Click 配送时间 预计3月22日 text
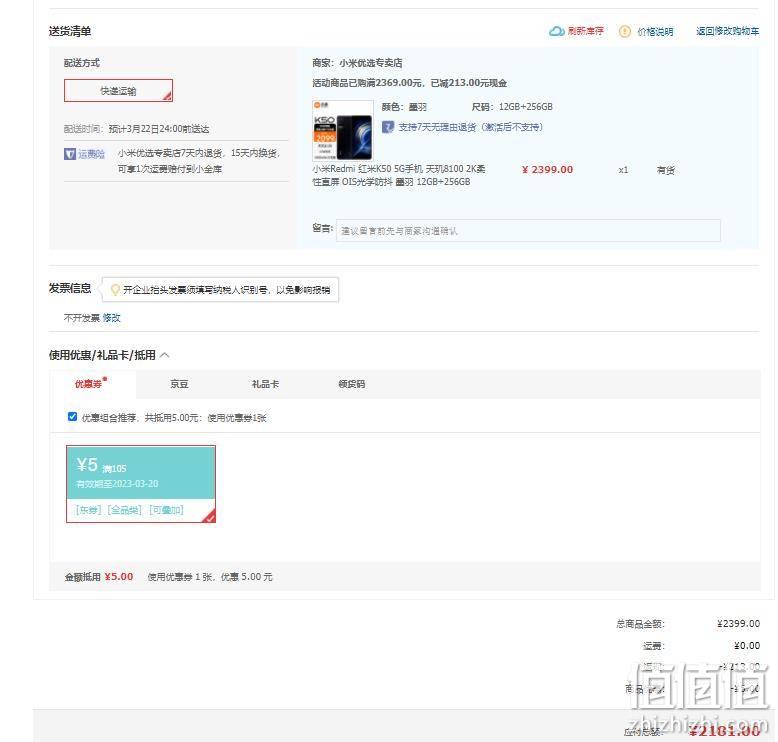 tap(136, 129)
